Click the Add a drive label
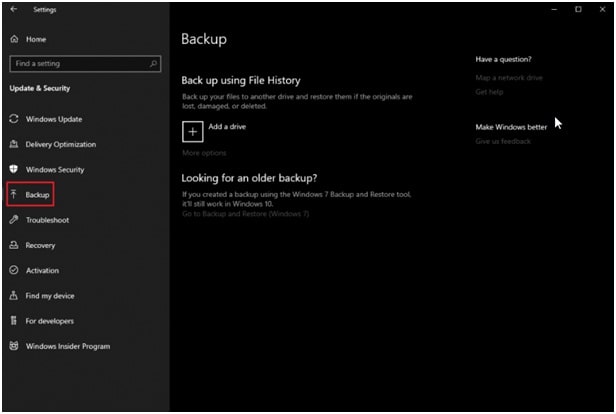Image resolution: width=616 pixels, height=414 pixels. click(x=227, y=126)
